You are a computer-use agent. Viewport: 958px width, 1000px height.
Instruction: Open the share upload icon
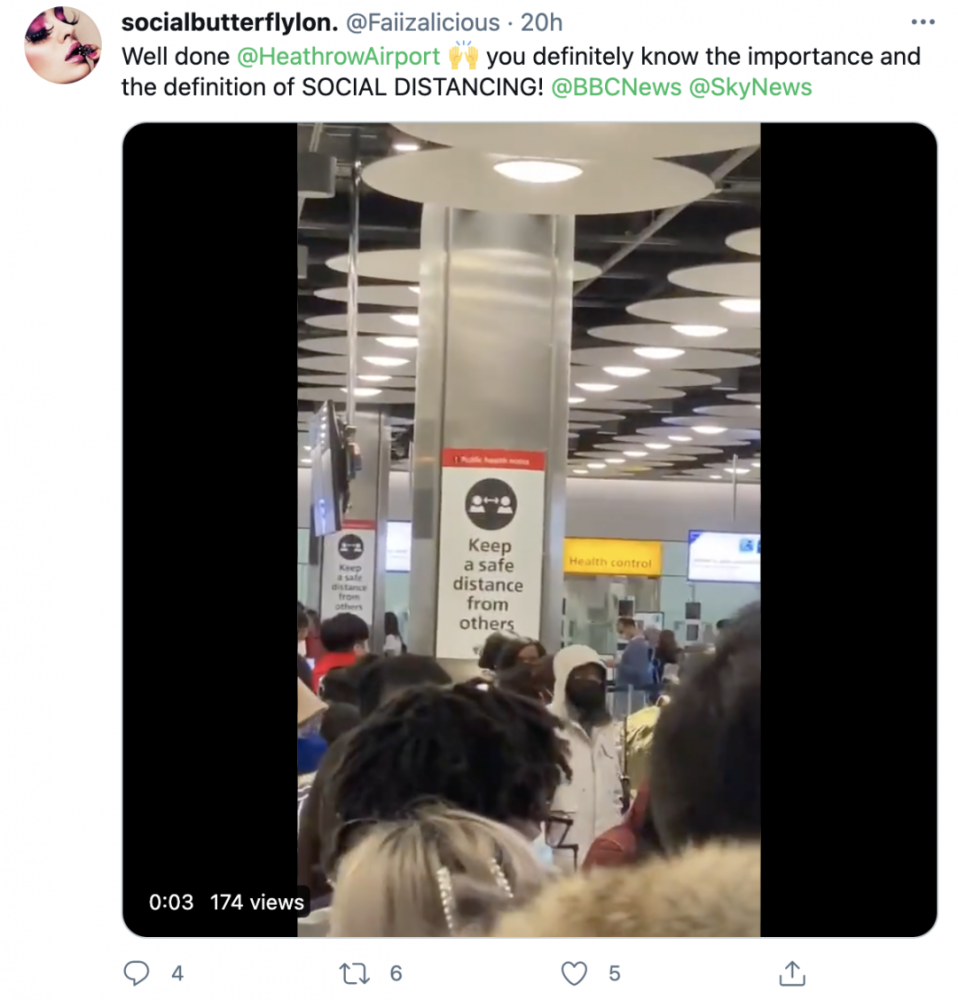(x=792, y=973)
